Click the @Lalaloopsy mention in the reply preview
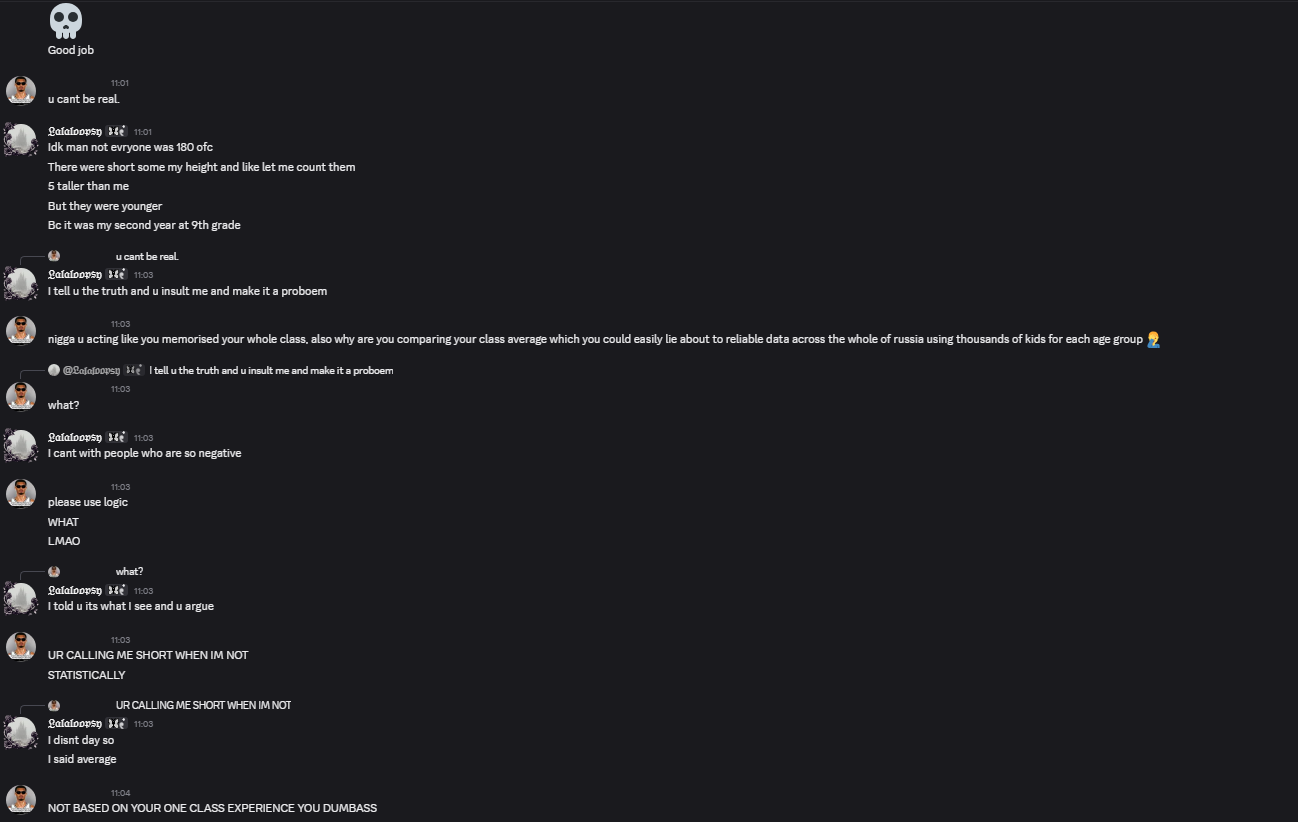This screenshot has width=1298, height=822. [85, 370]
